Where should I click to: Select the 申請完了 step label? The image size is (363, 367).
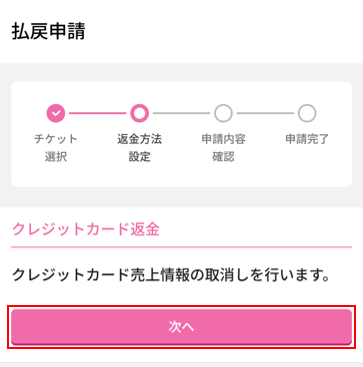(x=307, y=139)
